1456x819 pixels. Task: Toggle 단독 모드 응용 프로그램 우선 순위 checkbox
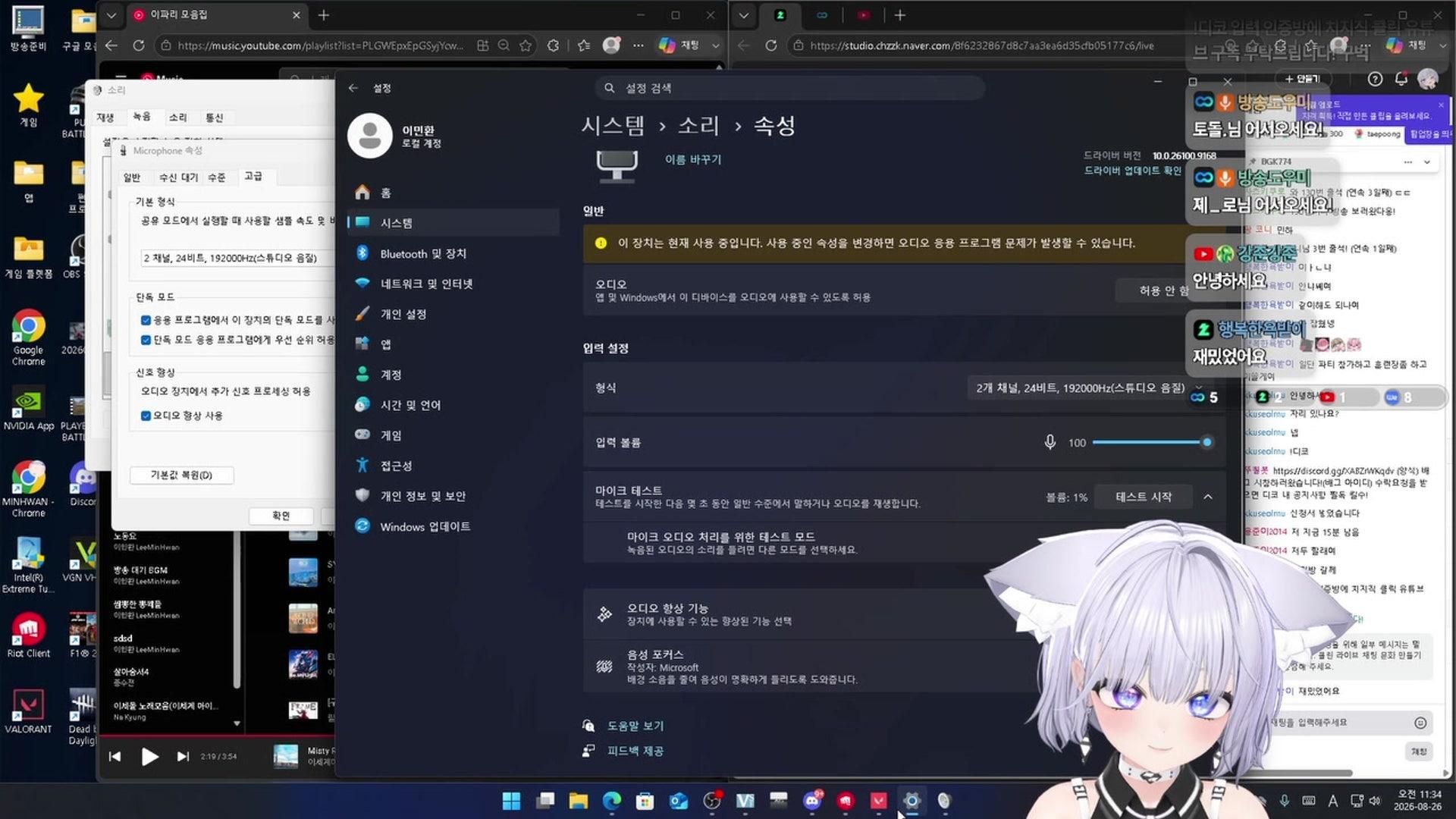[146, 340]
